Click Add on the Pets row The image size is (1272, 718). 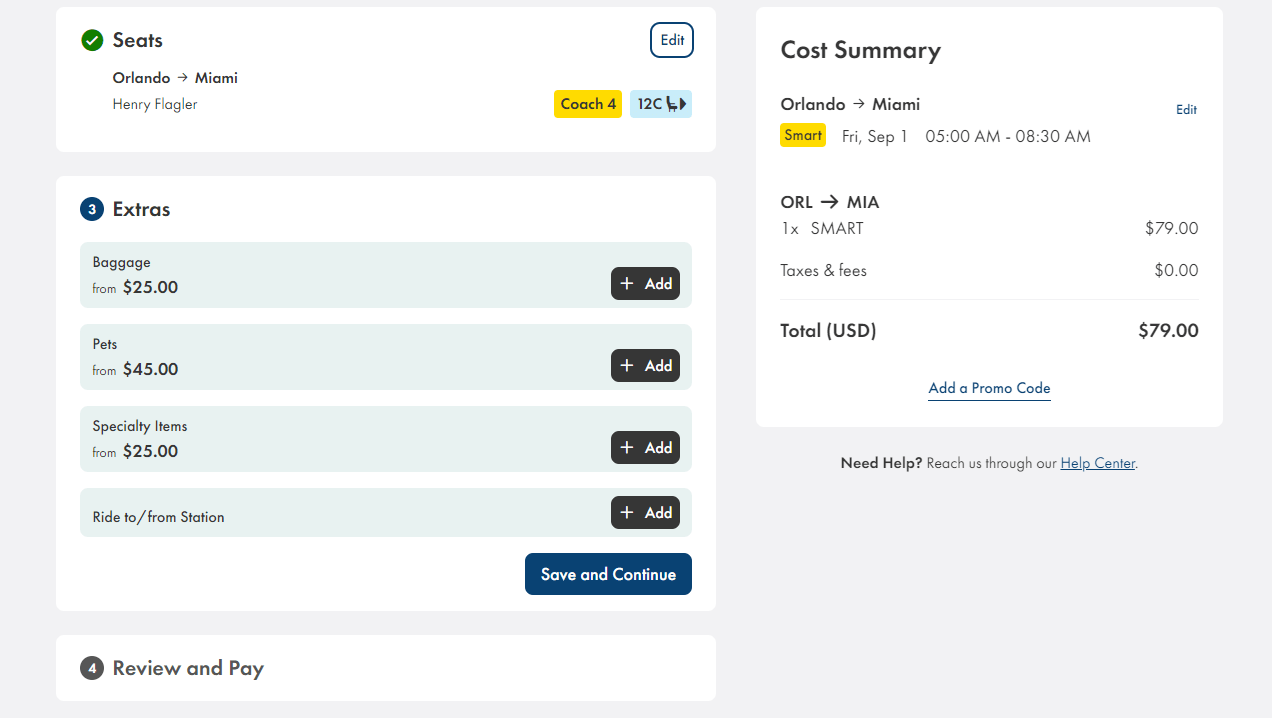click(645, 365)
